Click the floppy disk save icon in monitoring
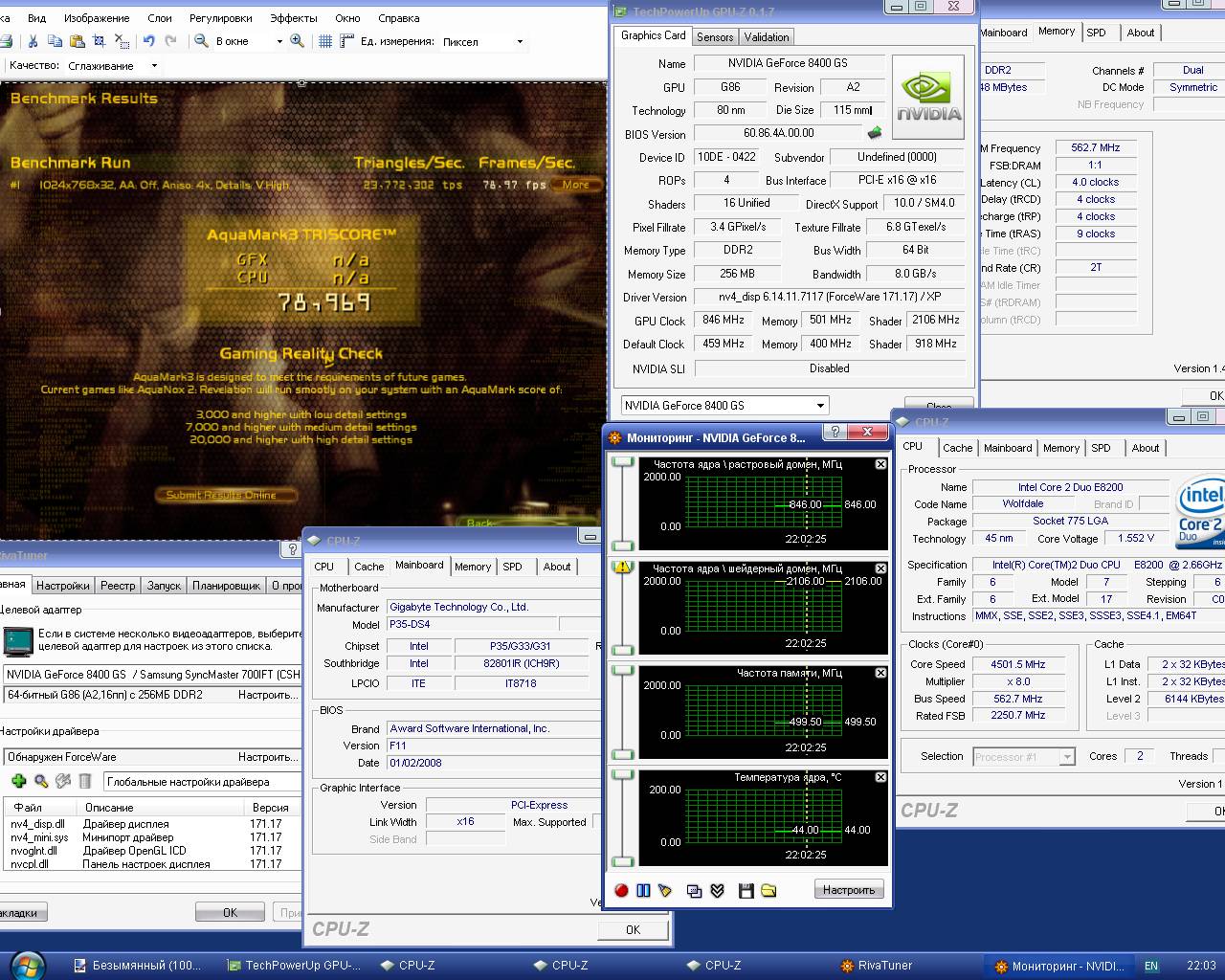 [746, 890]
